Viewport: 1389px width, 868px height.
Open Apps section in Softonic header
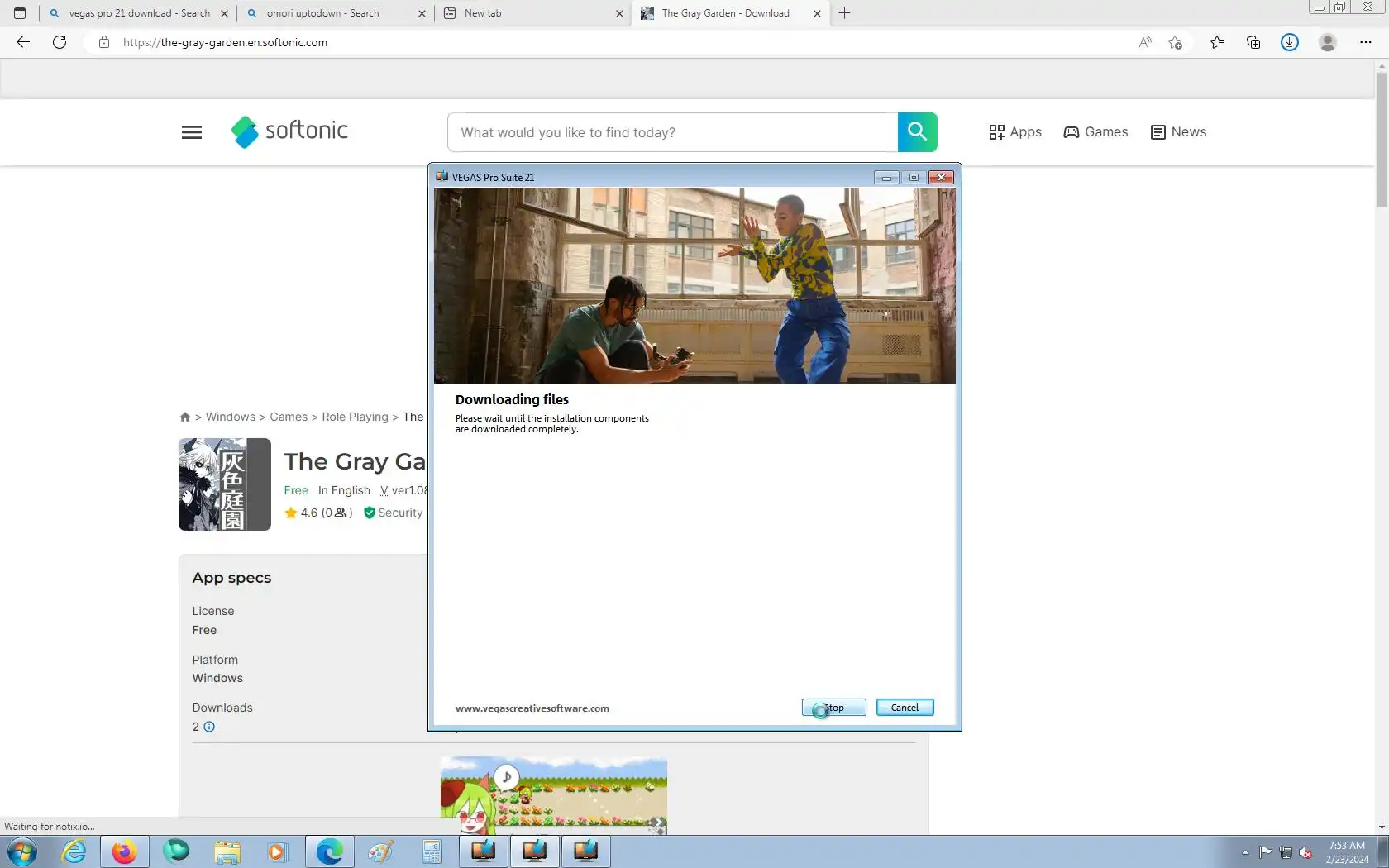coord(1015,132)
